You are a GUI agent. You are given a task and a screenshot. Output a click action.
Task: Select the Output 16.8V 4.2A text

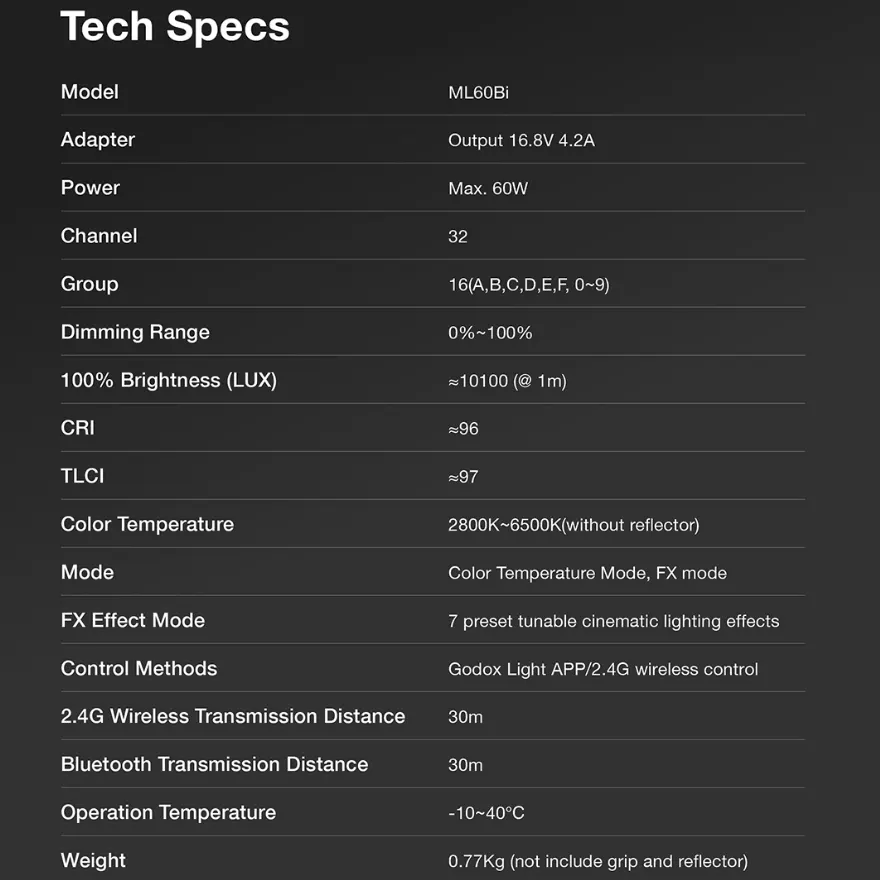coord(521,140)
